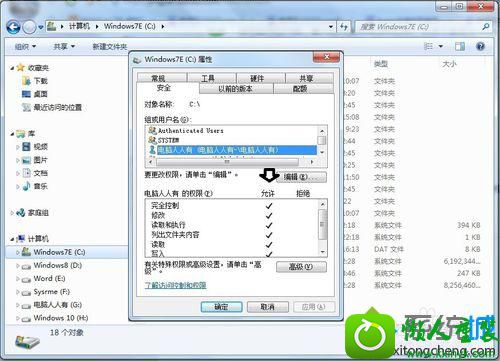
Task: Expand the Windows8 (D:) tree arrow
Action: 18,266
